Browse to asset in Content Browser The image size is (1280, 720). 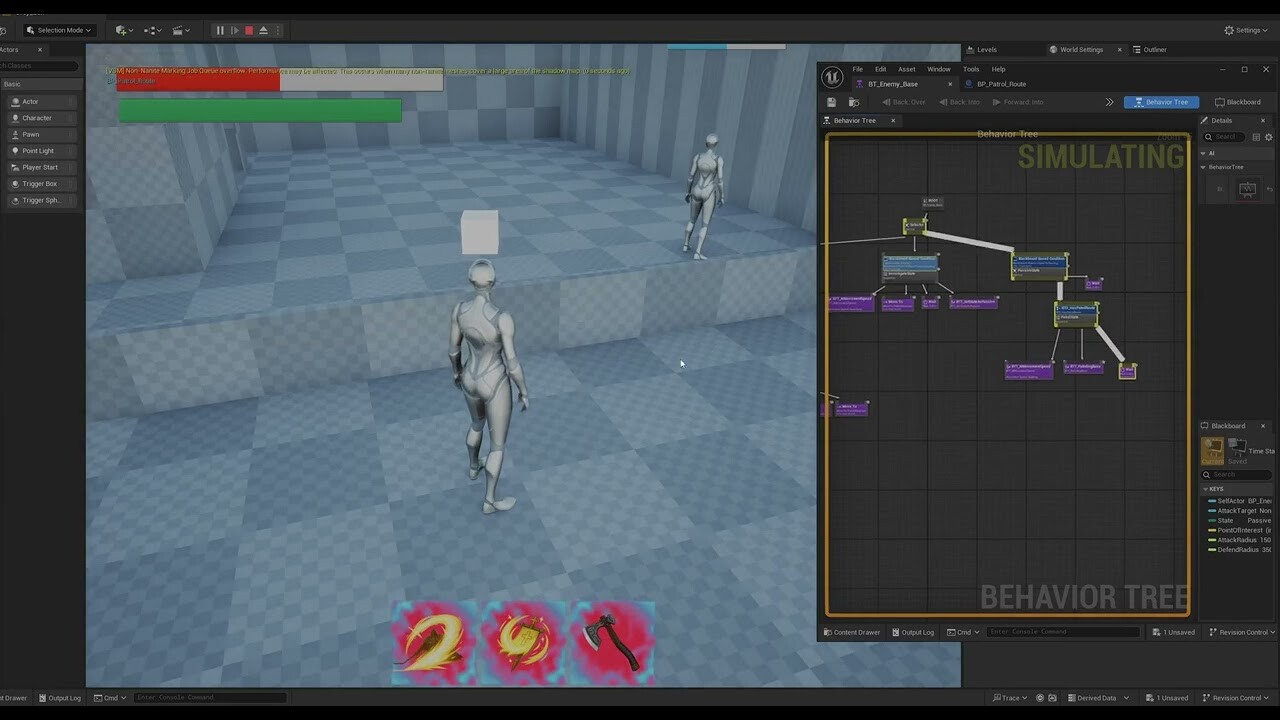pos(852,102)
